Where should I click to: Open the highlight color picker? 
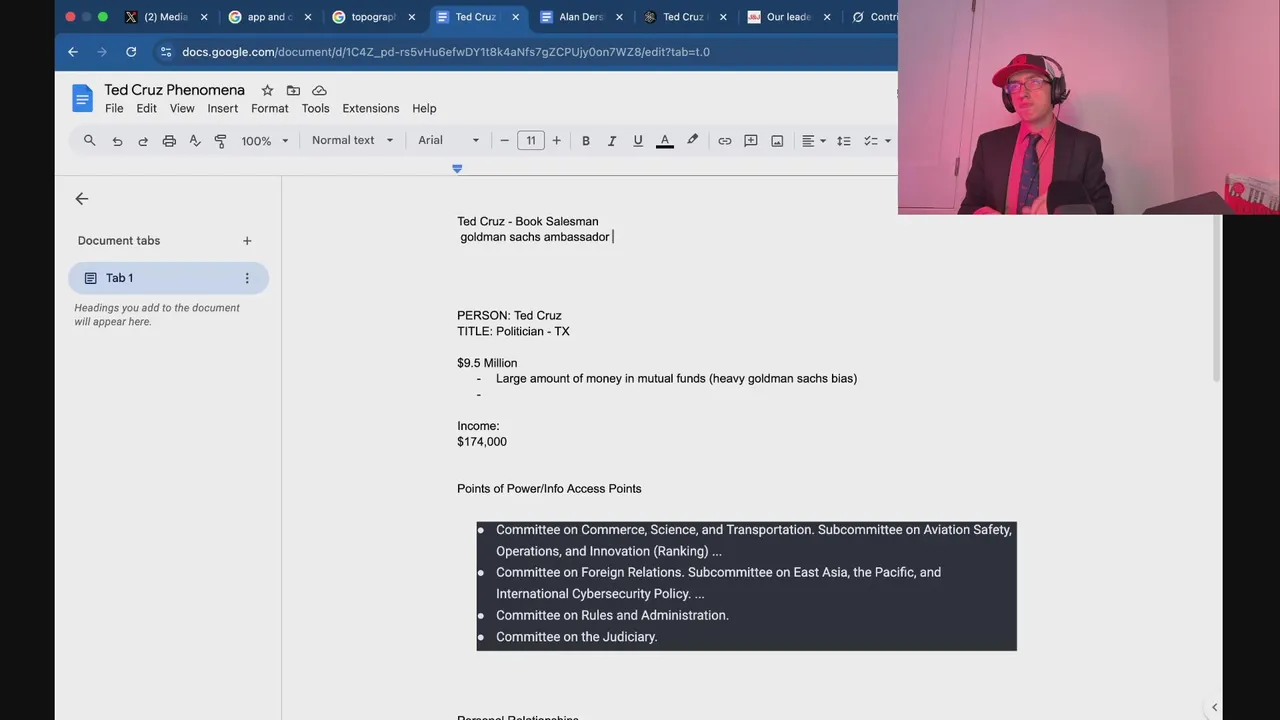point(692,141)
